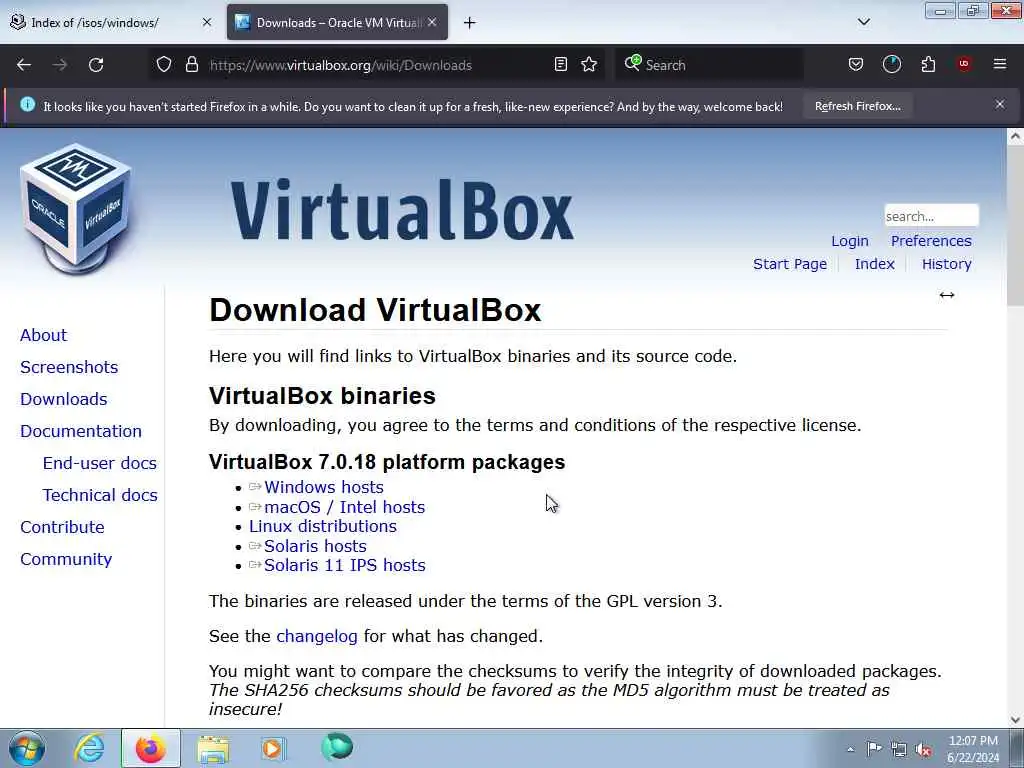
Task: Click the vertical scrollbar thumb
Action: [1015, 225]
